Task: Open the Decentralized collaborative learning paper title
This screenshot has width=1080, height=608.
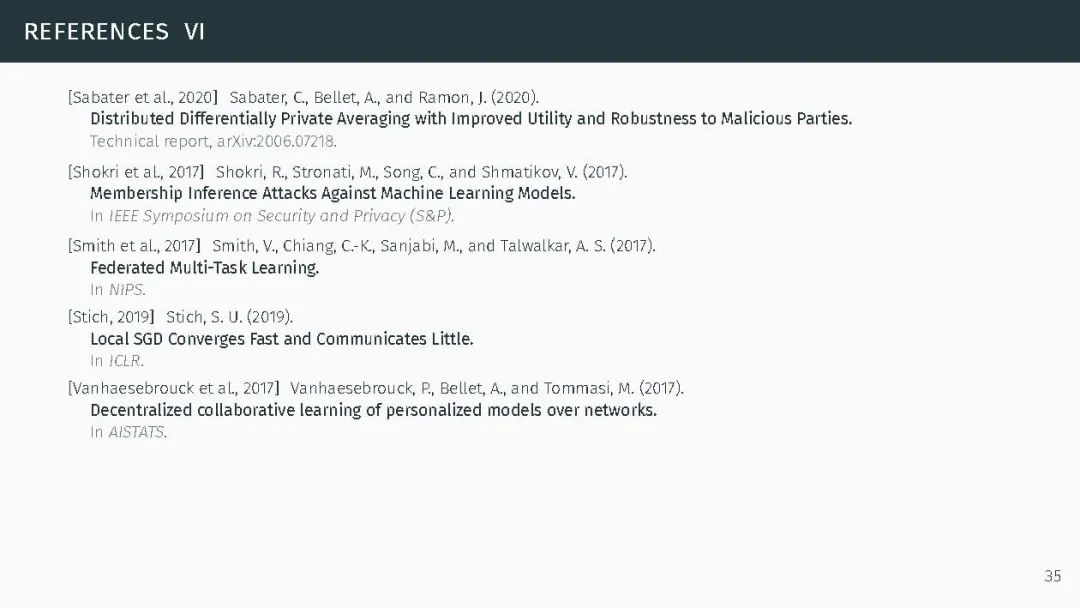Action: tap(373, 410)
